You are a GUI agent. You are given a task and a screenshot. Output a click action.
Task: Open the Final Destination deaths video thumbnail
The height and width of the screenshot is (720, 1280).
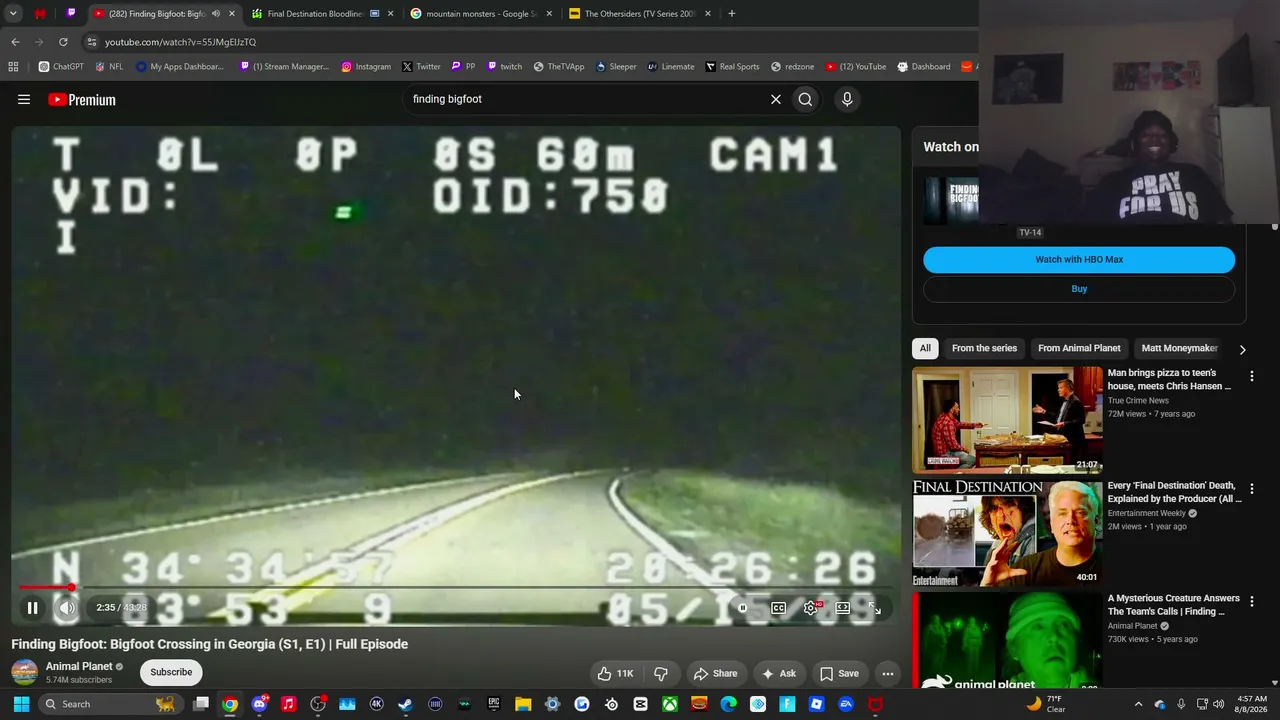[1007, 532]
